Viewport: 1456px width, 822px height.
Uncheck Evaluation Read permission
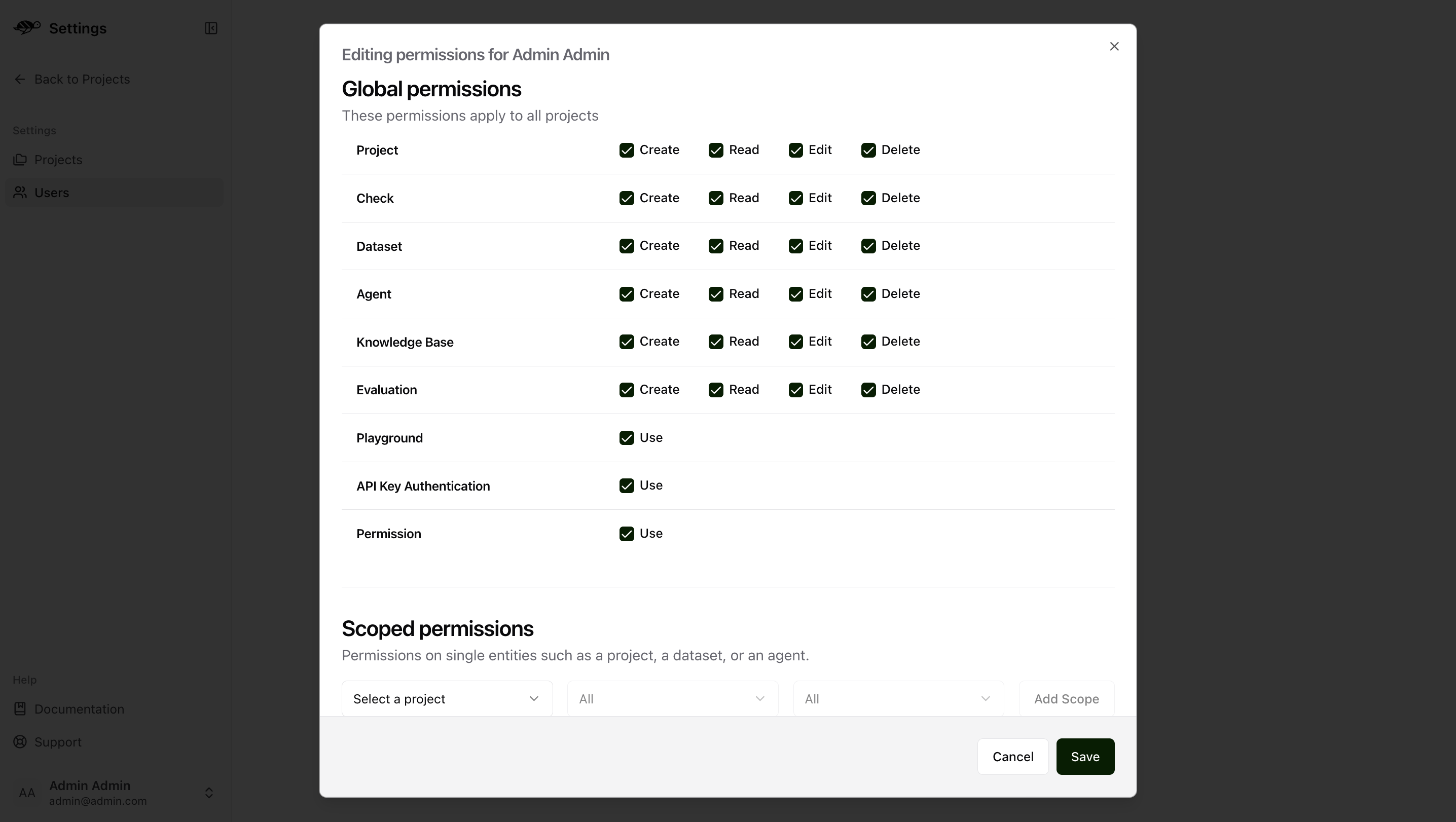click(x=715, y=390)
